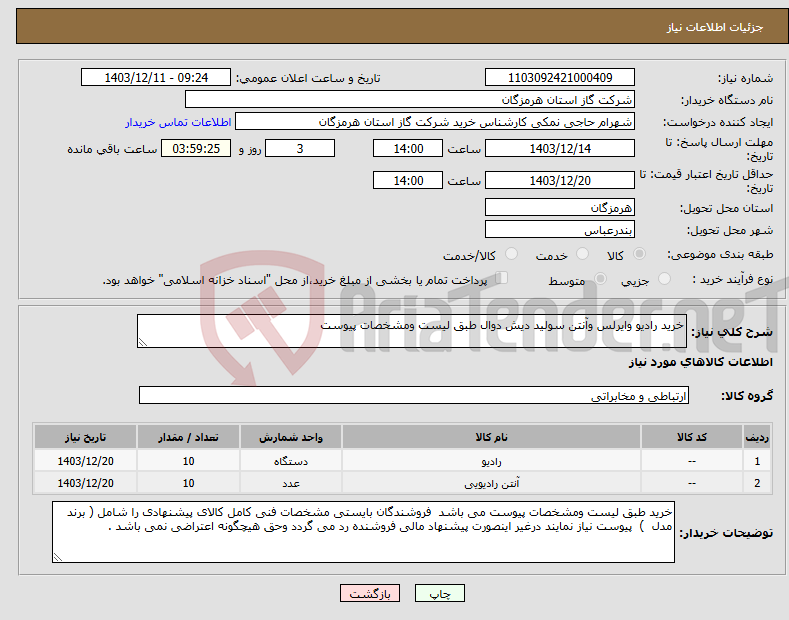Click the remaining time 03:59:25 field

[196, 148]
